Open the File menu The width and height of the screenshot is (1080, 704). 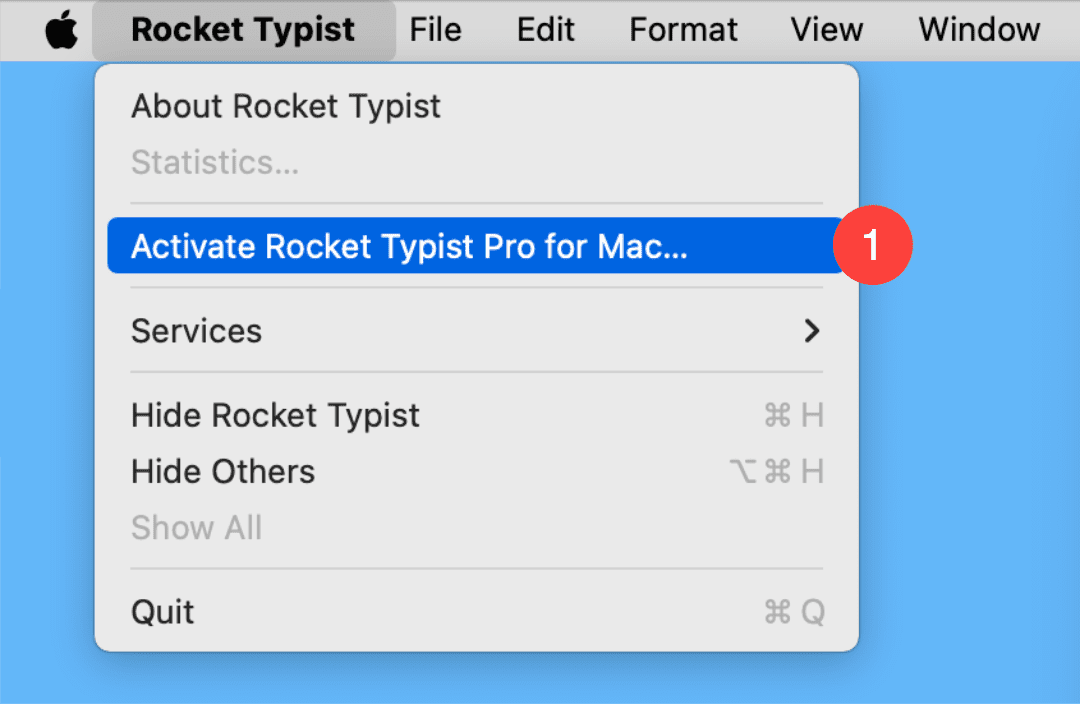click(x=435, y=30)
